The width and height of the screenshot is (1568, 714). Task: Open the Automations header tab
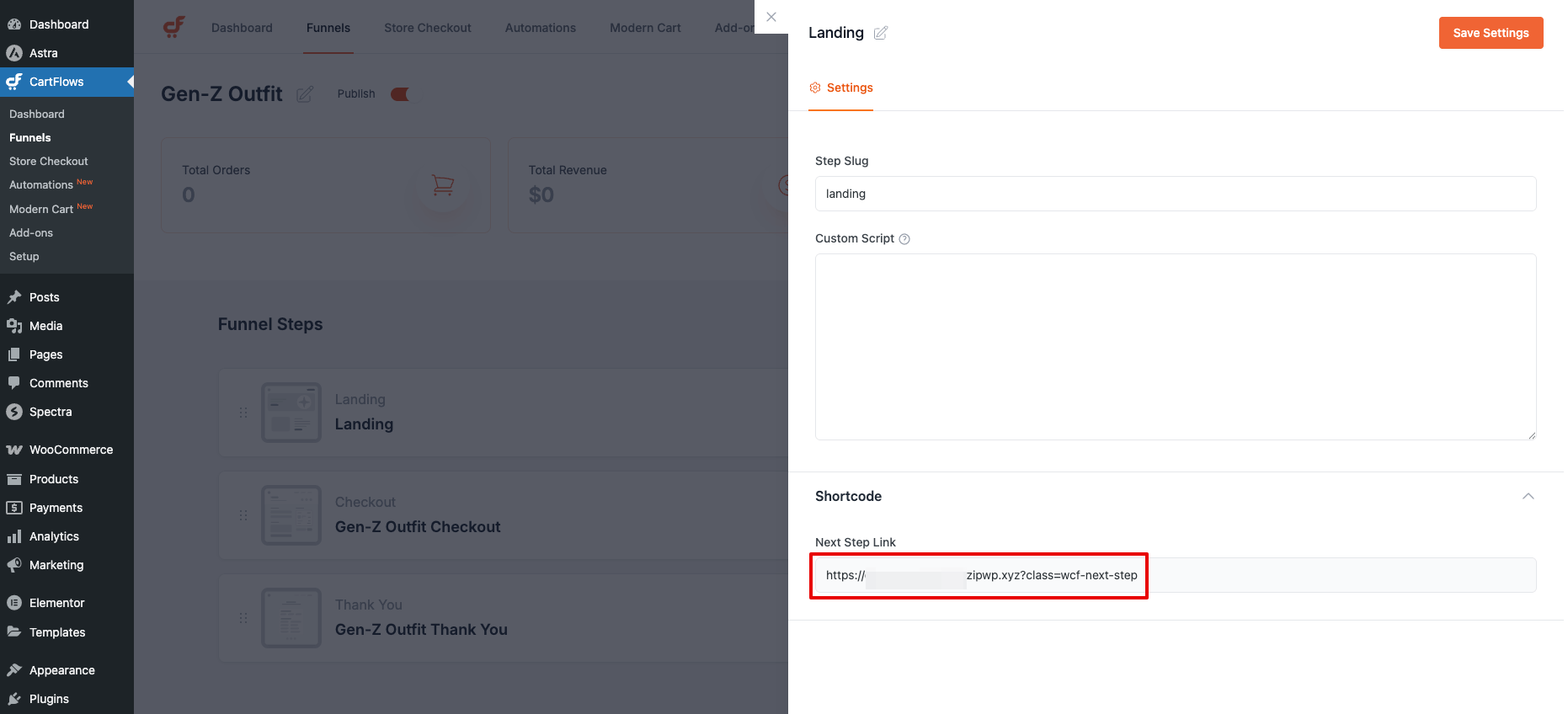541,28
